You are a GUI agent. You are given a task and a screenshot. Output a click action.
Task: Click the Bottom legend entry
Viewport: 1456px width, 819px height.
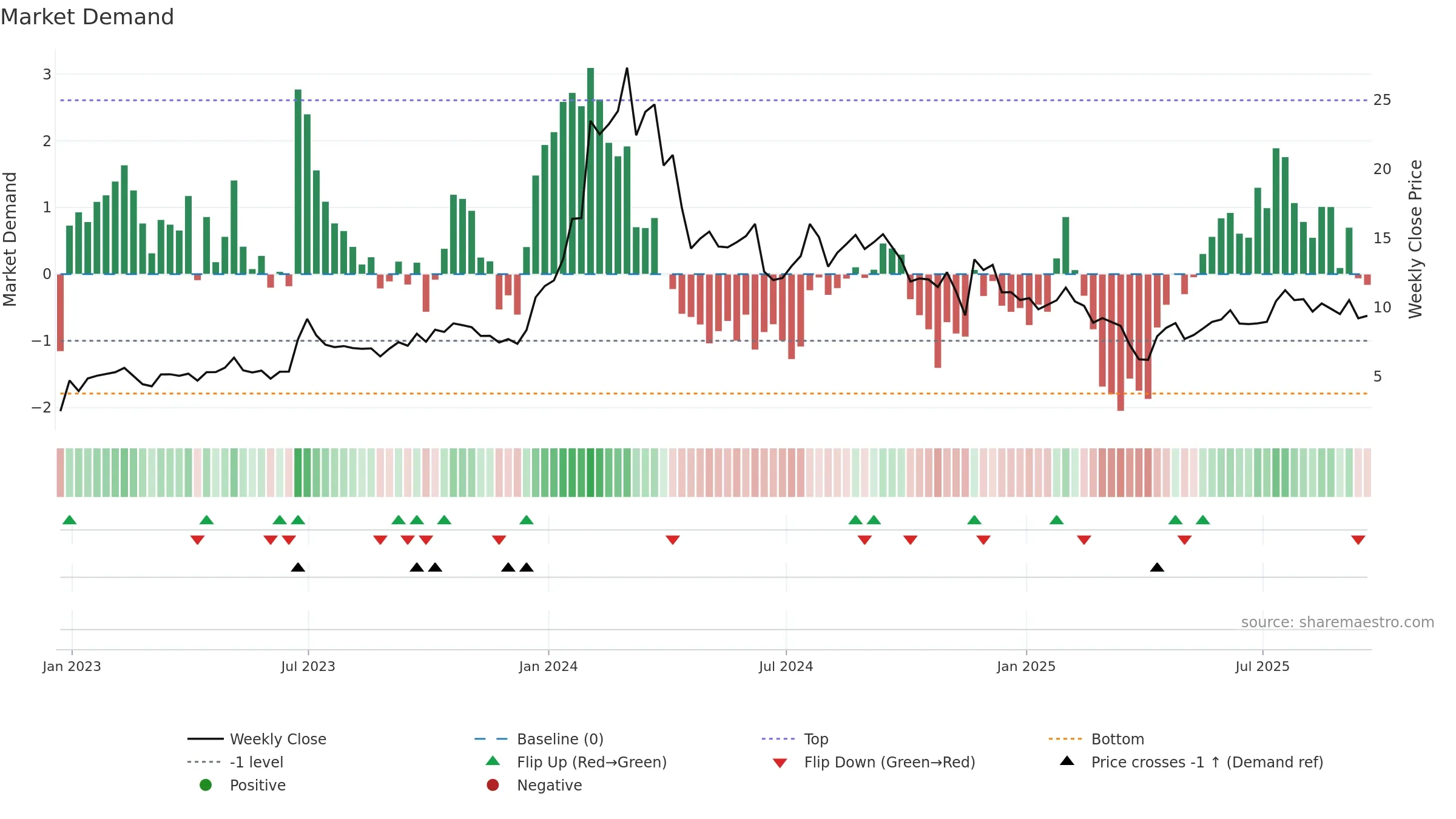tap(1096, 739)
